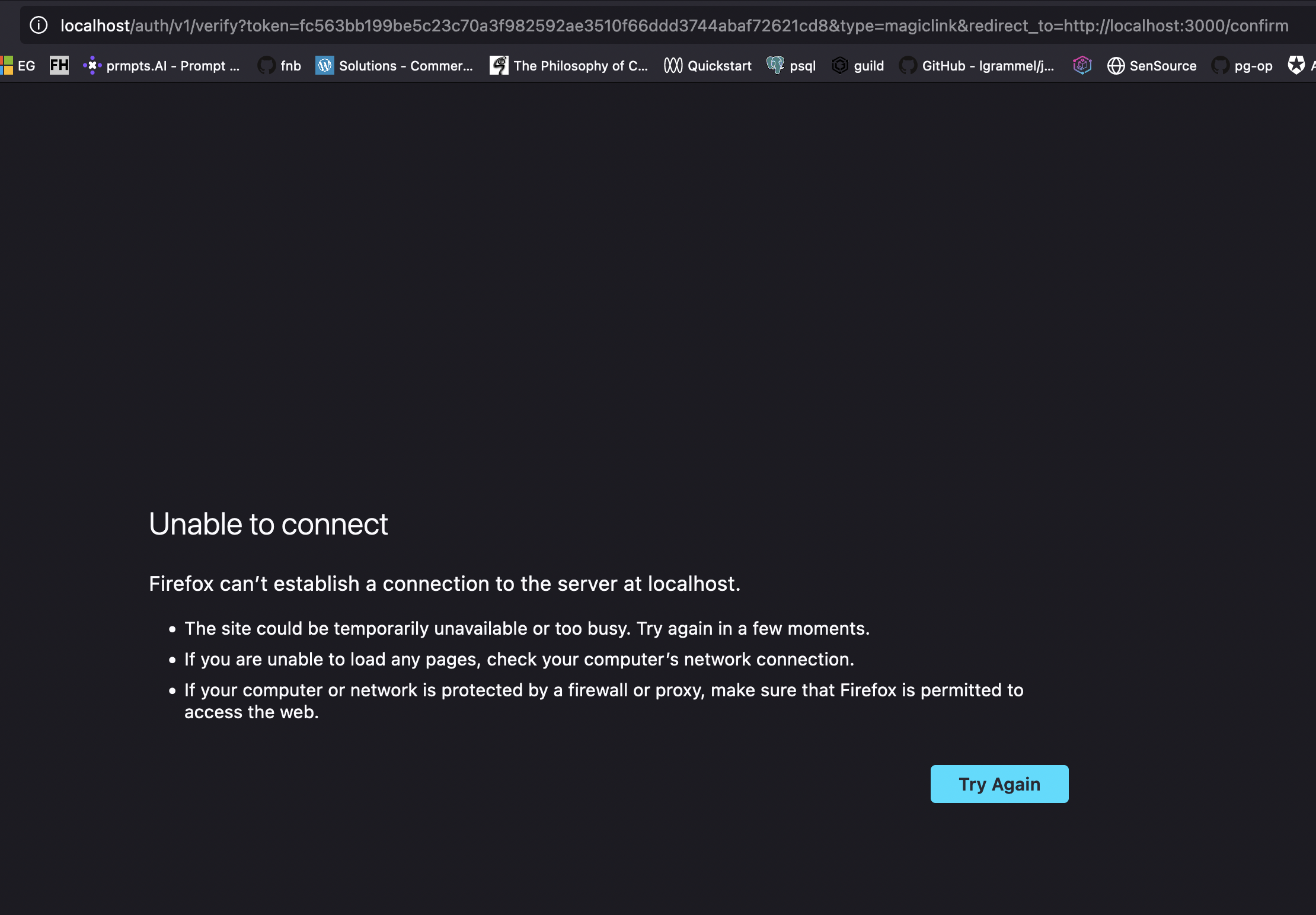Click the SenSource bookmark text label
1316x915 pixels.
1164,66
